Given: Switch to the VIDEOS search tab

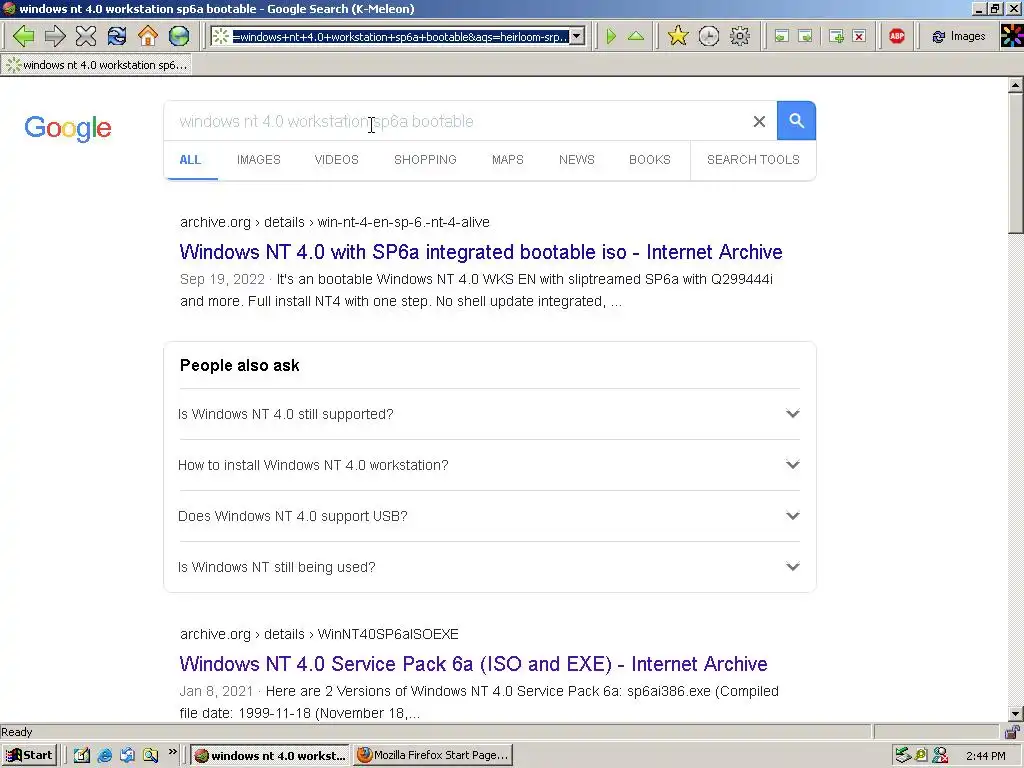Looking at the screenshot, I should click(336, 160).
